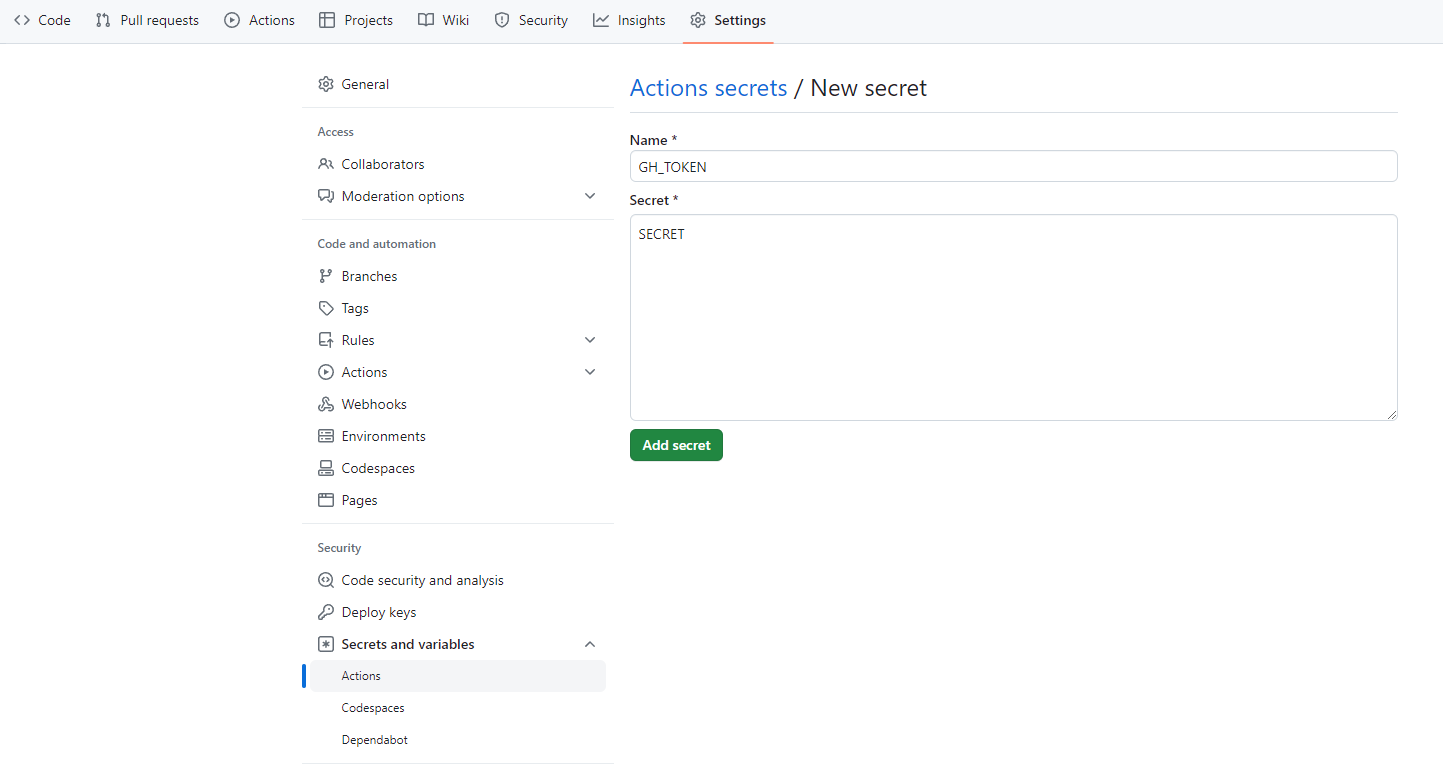Open the Actions tab in top navigation
The width and height of the screenshot is (1443, 771).
tap(259, 20)
